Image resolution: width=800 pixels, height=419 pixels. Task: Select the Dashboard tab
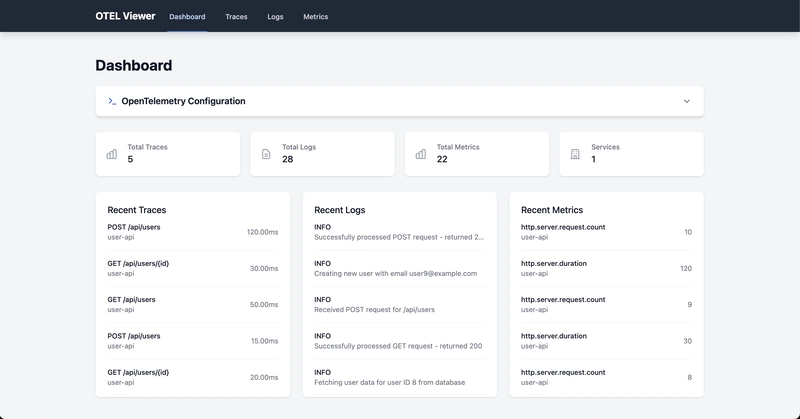click(x=187, y=17)
